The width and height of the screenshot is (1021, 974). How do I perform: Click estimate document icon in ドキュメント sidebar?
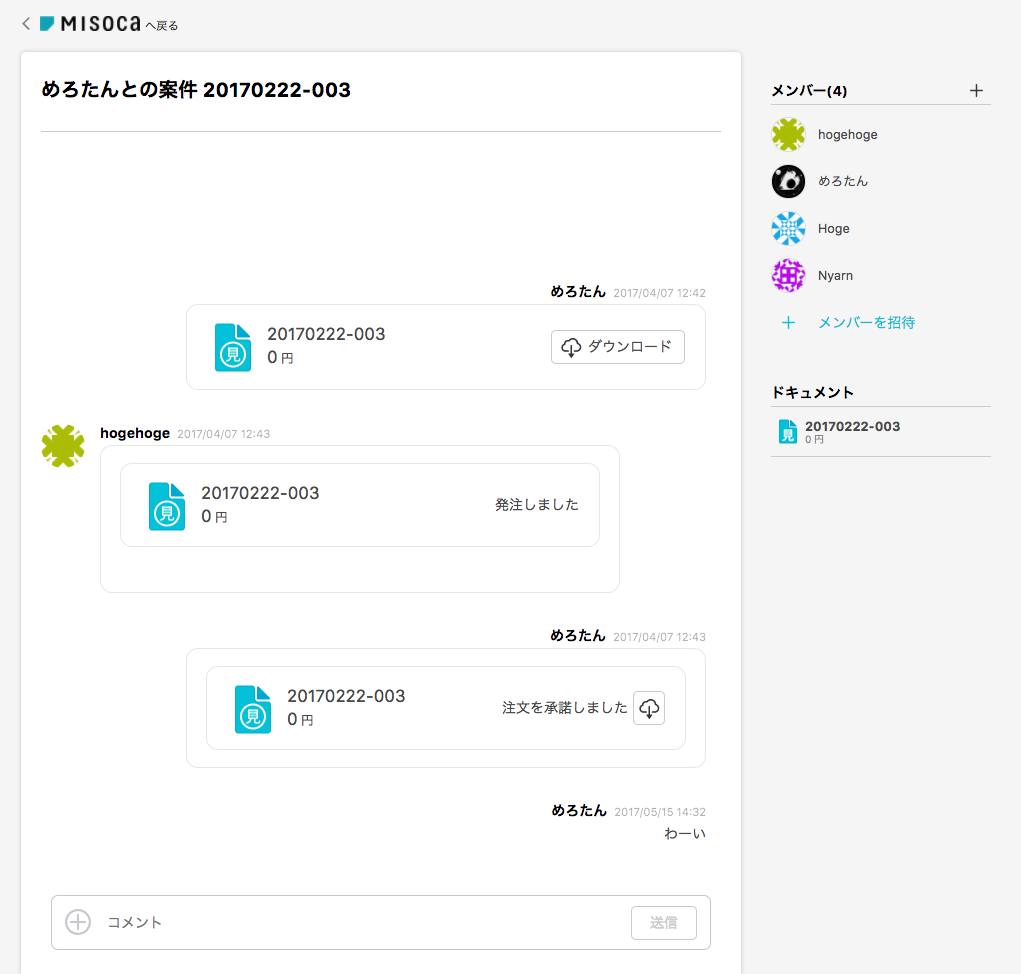788,432
